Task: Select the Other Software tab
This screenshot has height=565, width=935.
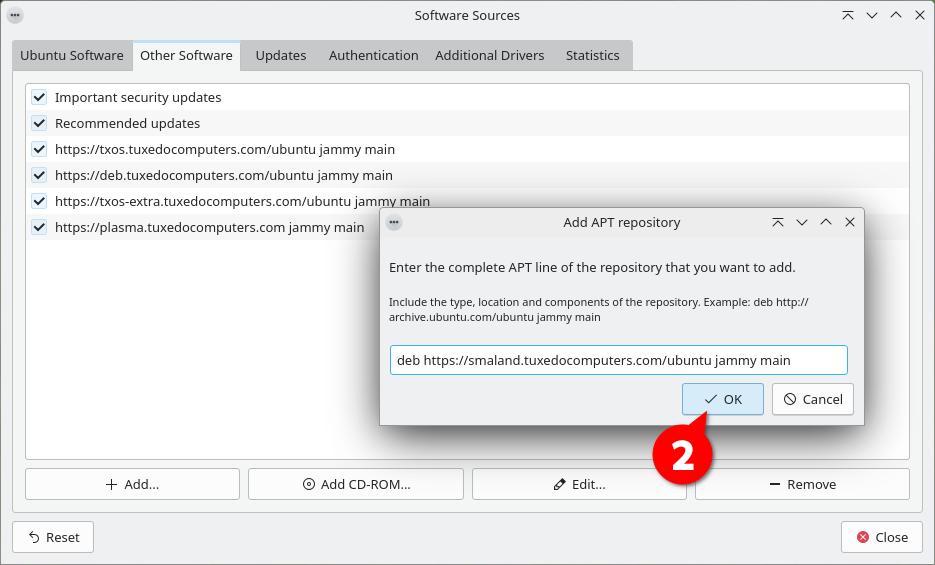Action: point(187,55)
